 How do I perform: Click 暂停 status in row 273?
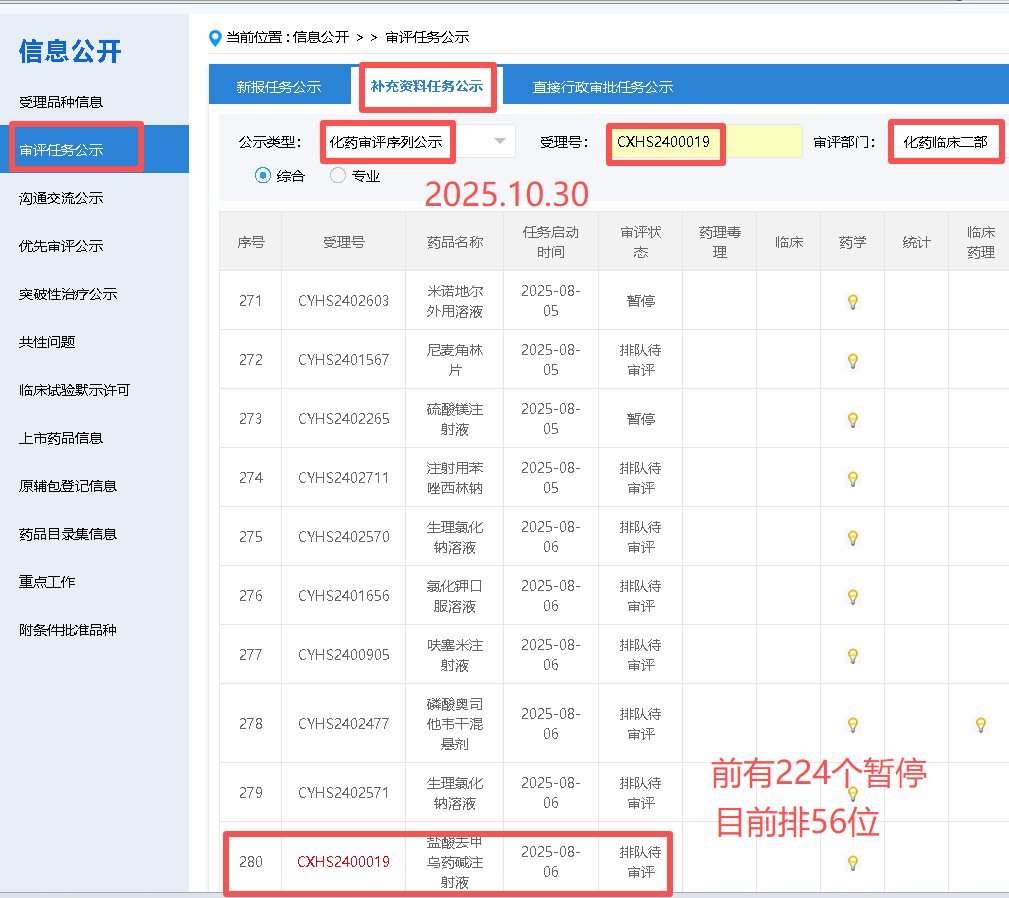click(x=641, y=419)
